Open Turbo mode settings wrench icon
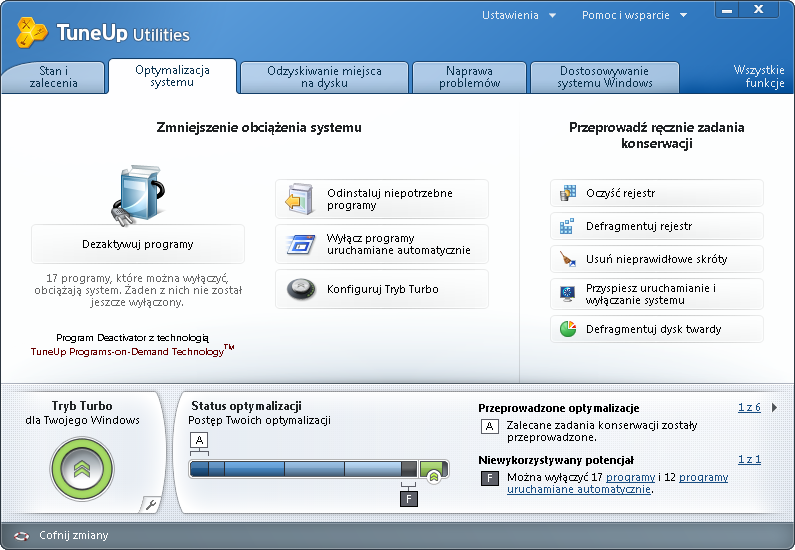 150,504
